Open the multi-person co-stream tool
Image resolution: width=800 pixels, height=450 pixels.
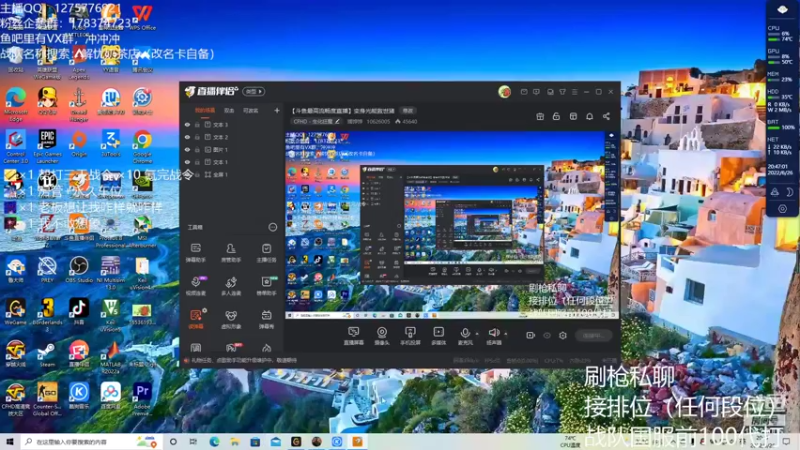[x=231, y=286]
